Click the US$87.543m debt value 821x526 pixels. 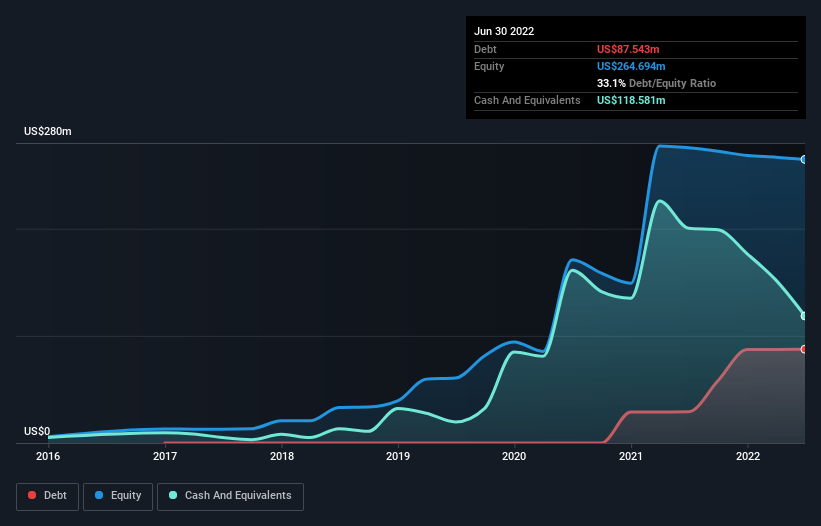pos(628,49)
